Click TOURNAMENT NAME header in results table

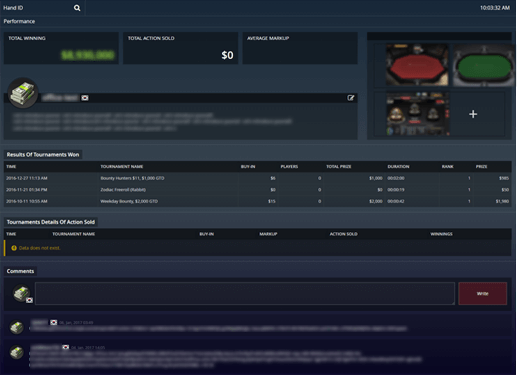(122, 167)
